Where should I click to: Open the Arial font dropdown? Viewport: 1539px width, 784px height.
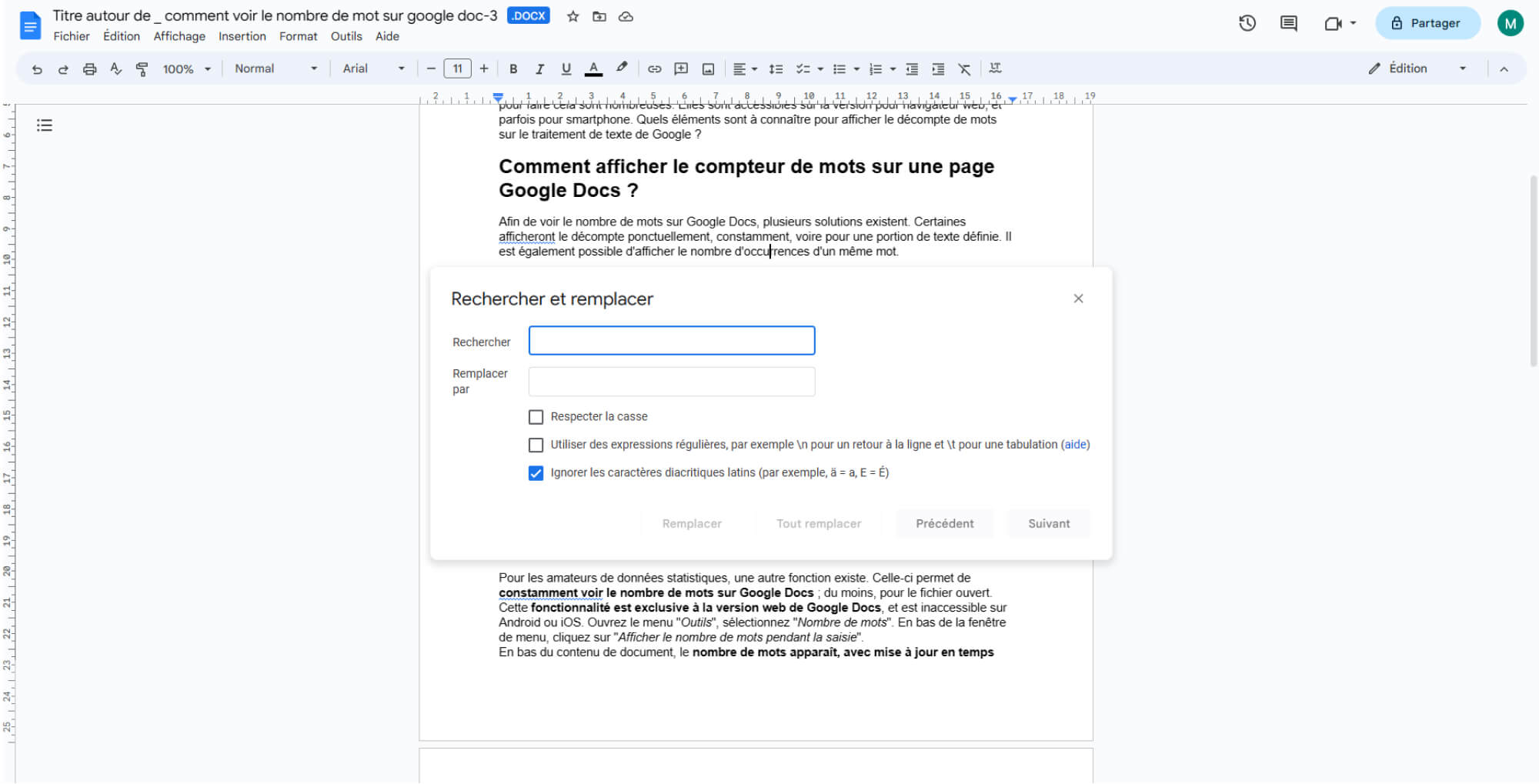tap(373, 69)
